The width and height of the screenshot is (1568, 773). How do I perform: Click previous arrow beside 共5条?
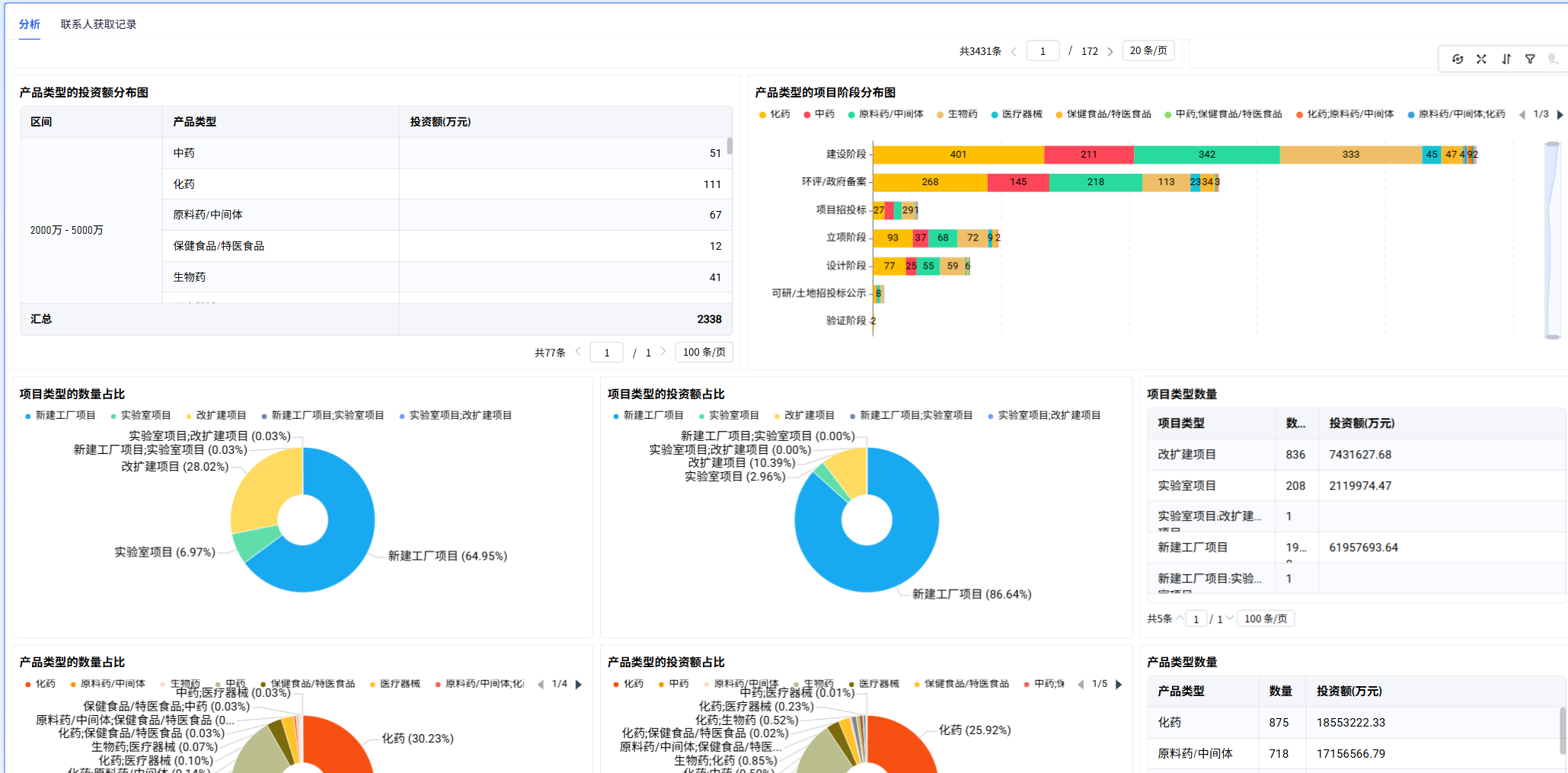pos(1180,618)
